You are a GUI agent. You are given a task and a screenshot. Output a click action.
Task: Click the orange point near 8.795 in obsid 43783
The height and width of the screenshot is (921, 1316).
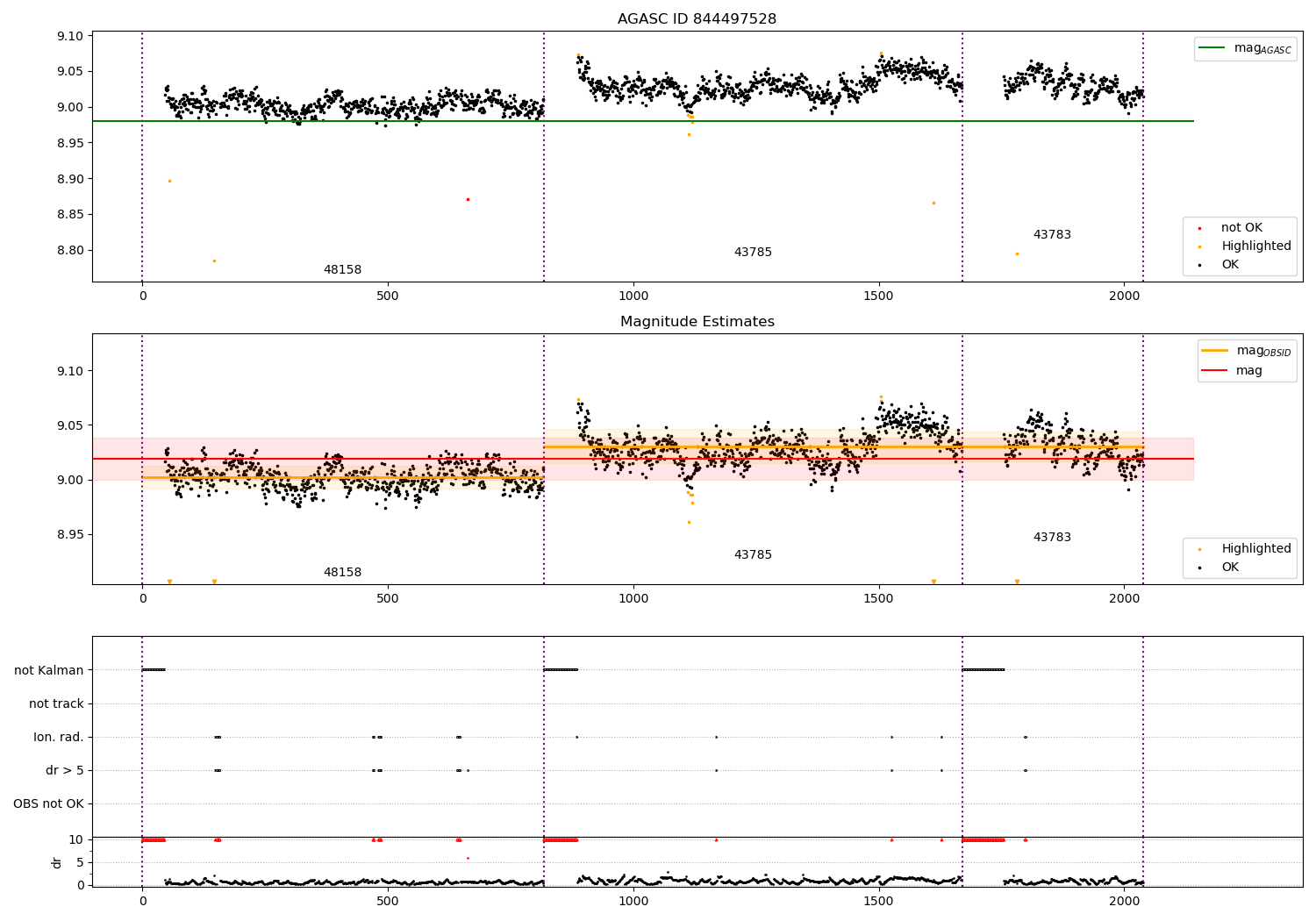tap(1017, 253)
